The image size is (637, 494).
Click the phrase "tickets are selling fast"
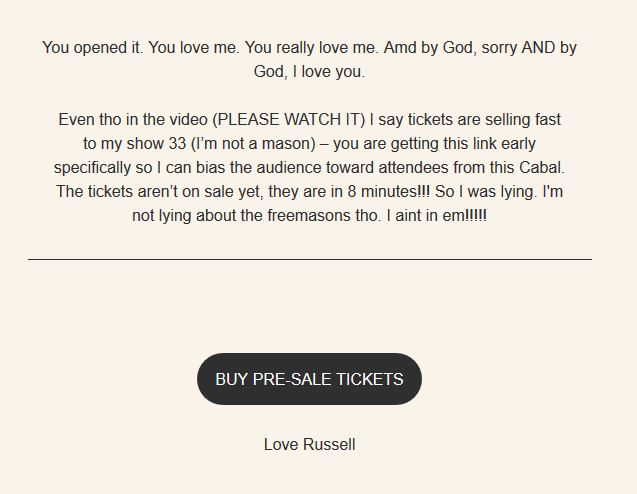(477, 119)
